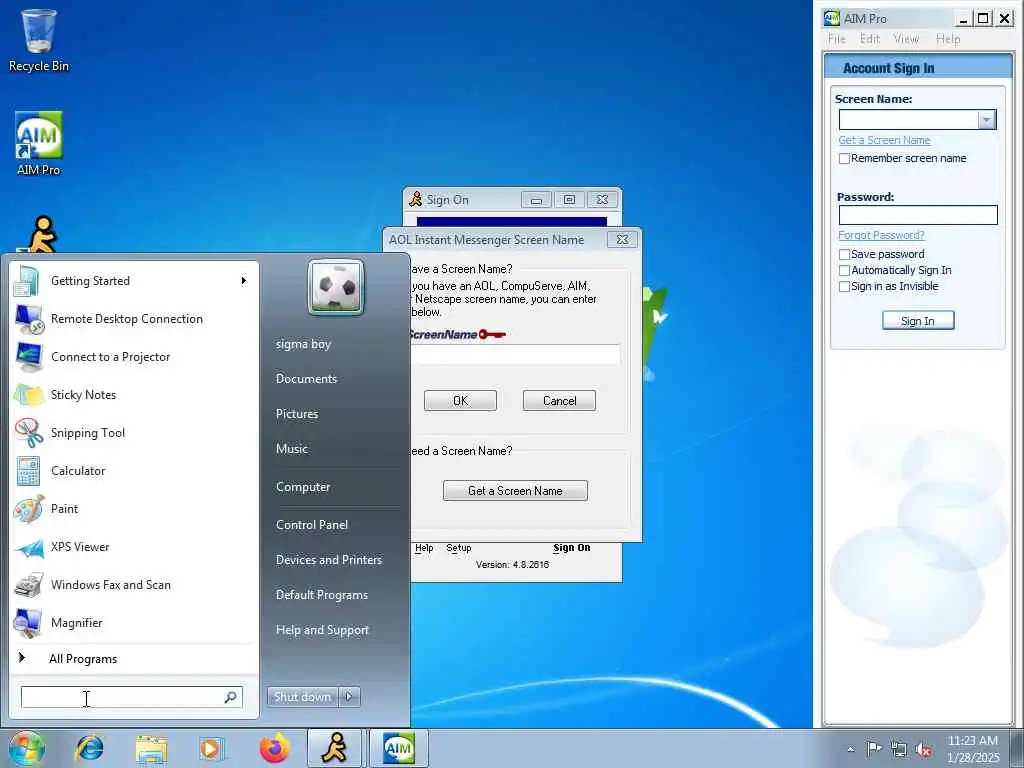Open Devices and Printers
1024x768 pixels.
328,560
